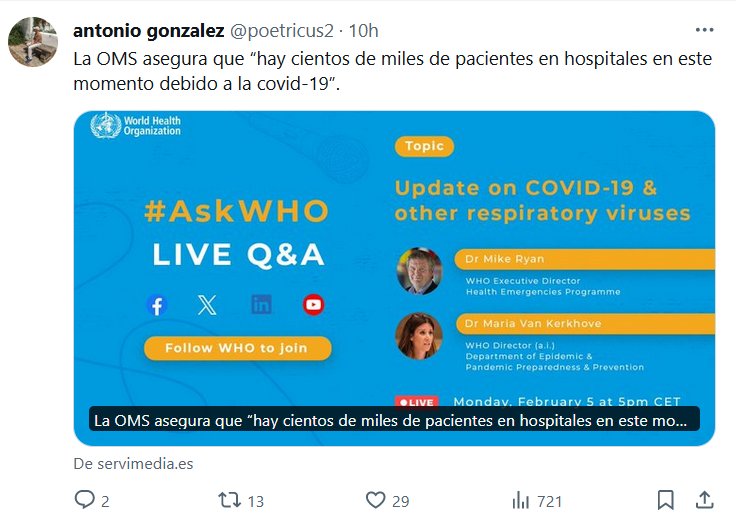Bookmark this tweet
The image size is (736, 526).
(666, 500)
